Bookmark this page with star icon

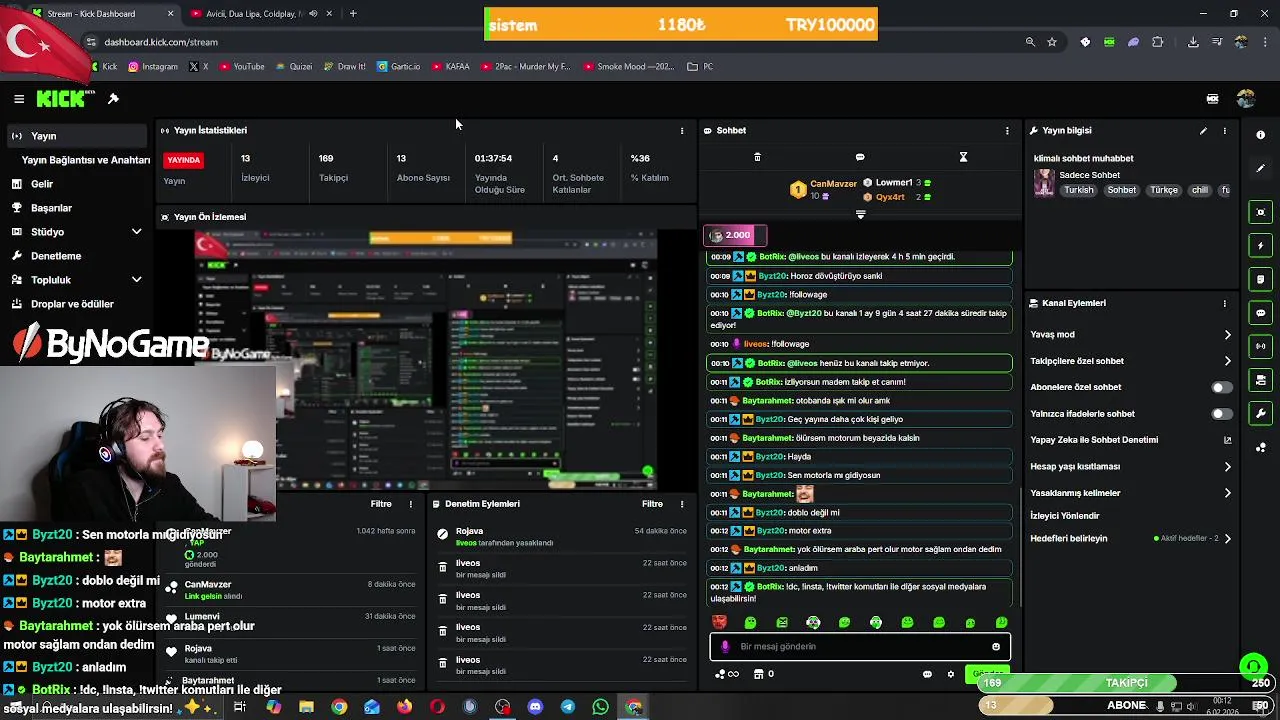tap(1052, 42)
